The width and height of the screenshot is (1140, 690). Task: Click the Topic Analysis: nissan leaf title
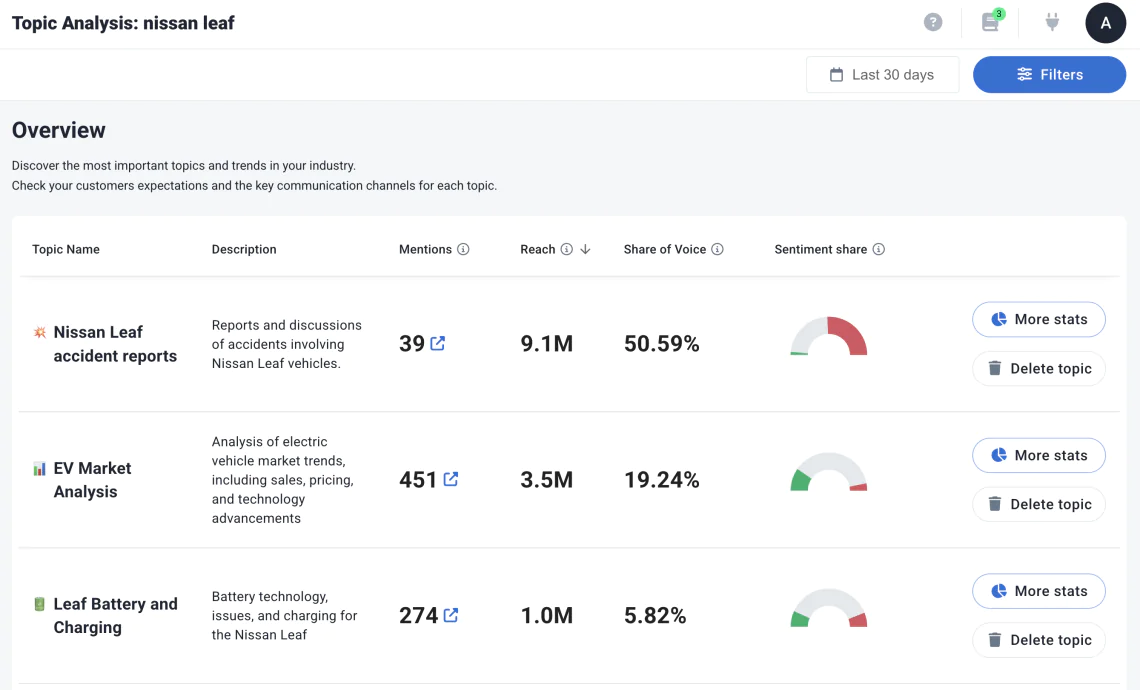pos(123,23)
